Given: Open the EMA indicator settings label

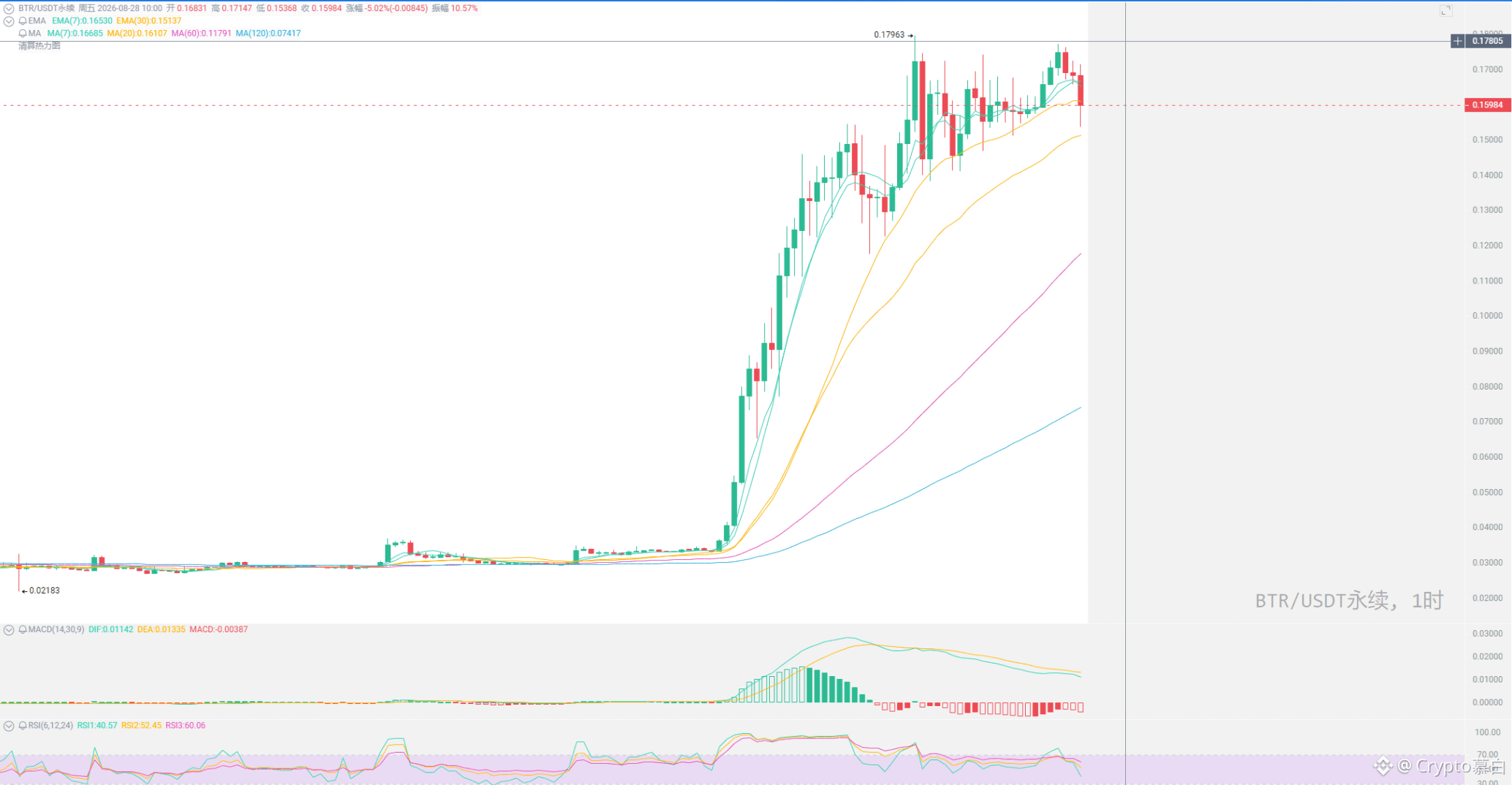Looking at the screenshot, I should coord(37,21).
